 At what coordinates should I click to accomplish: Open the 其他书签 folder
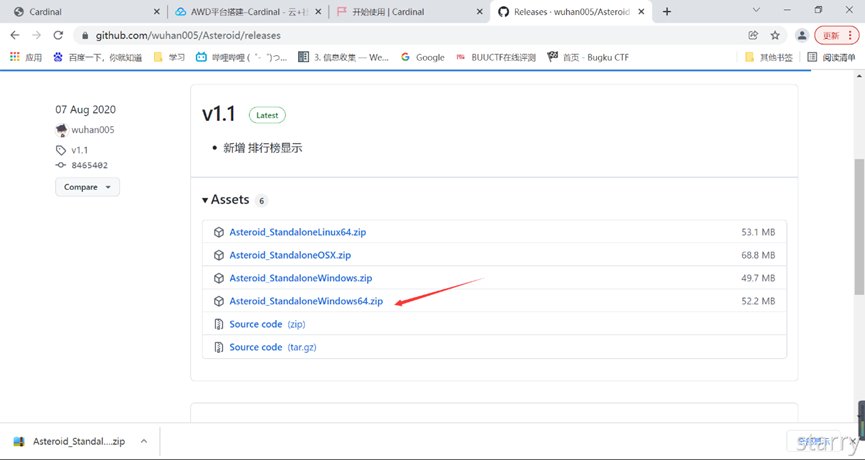click(768, 57)
